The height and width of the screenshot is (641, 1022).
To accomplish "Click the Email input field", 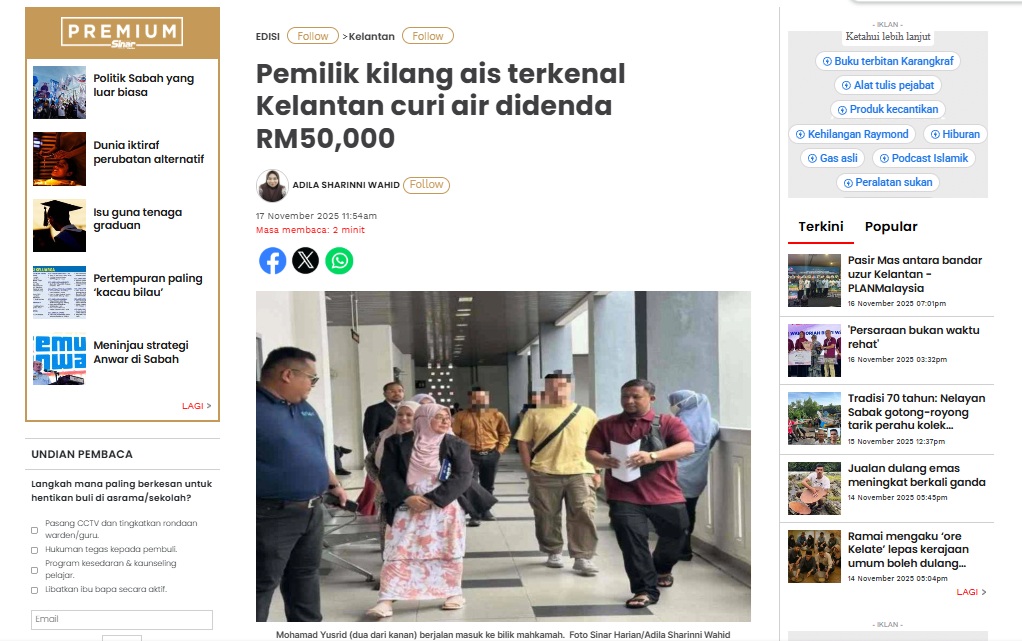I will pos(122,619).
